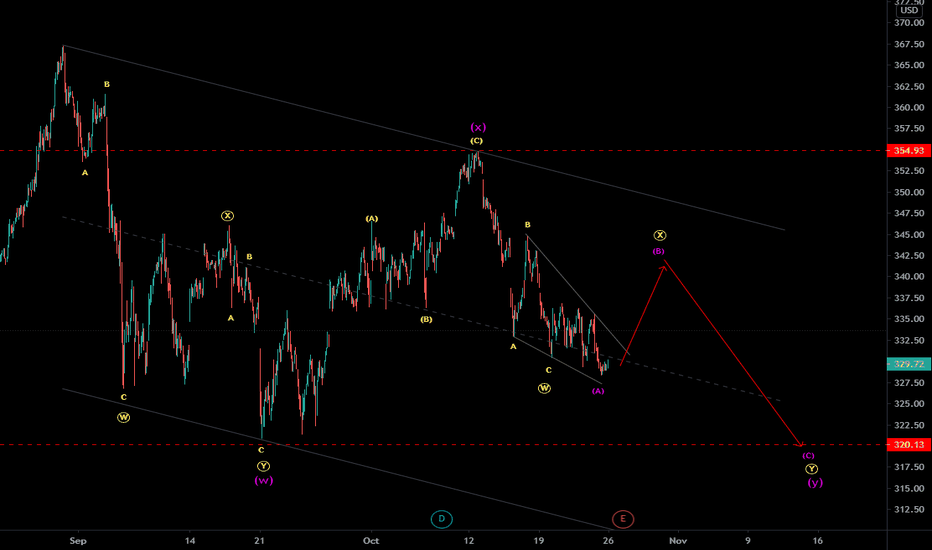Click the 345.00 price scale value
Viewport: 932px width, 550px height.
click(909, 234)
